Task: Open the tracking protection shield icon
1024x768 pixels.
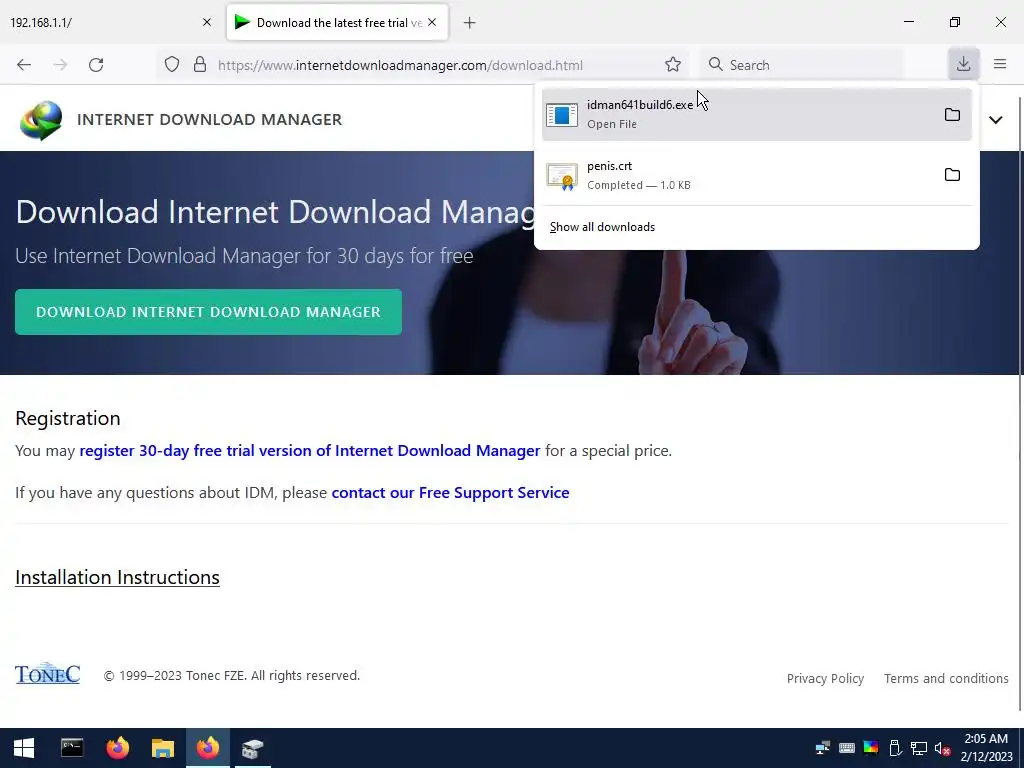Action: pyautogui.click(x=172, y=65)
